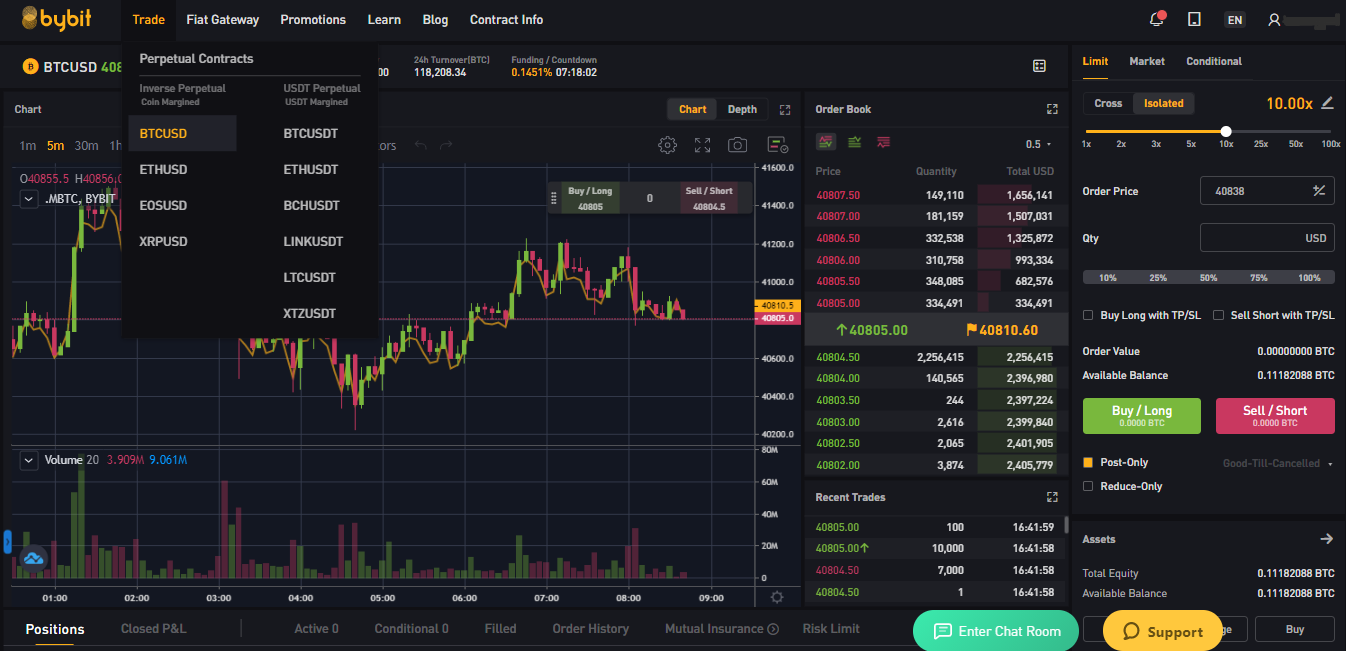Open Assets details with arrow icon

[x=1326, y=539]
